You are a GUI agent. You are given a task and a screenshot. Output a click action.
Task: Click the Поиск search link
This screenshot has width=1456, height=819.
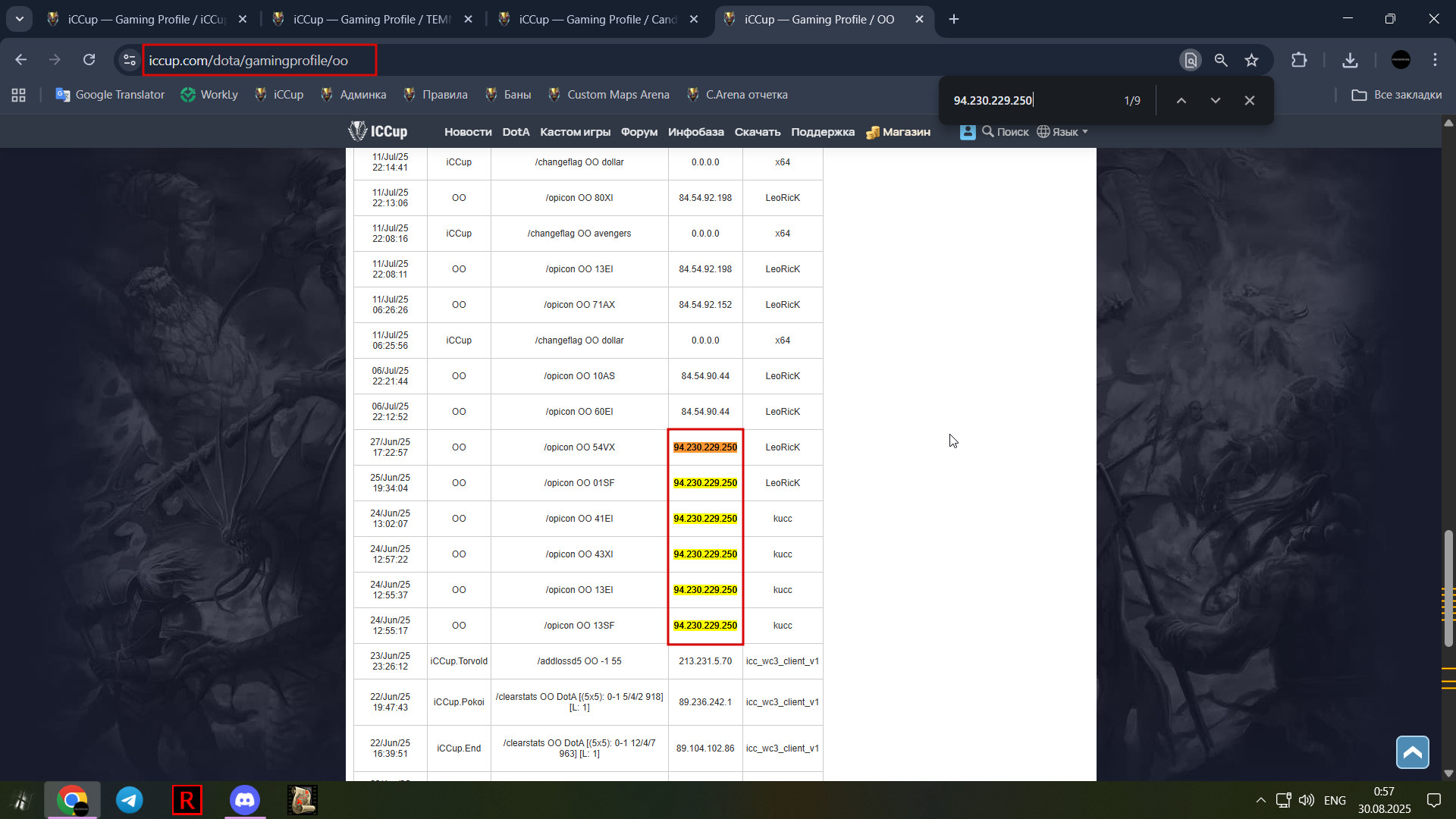(x=1006, y=131)
